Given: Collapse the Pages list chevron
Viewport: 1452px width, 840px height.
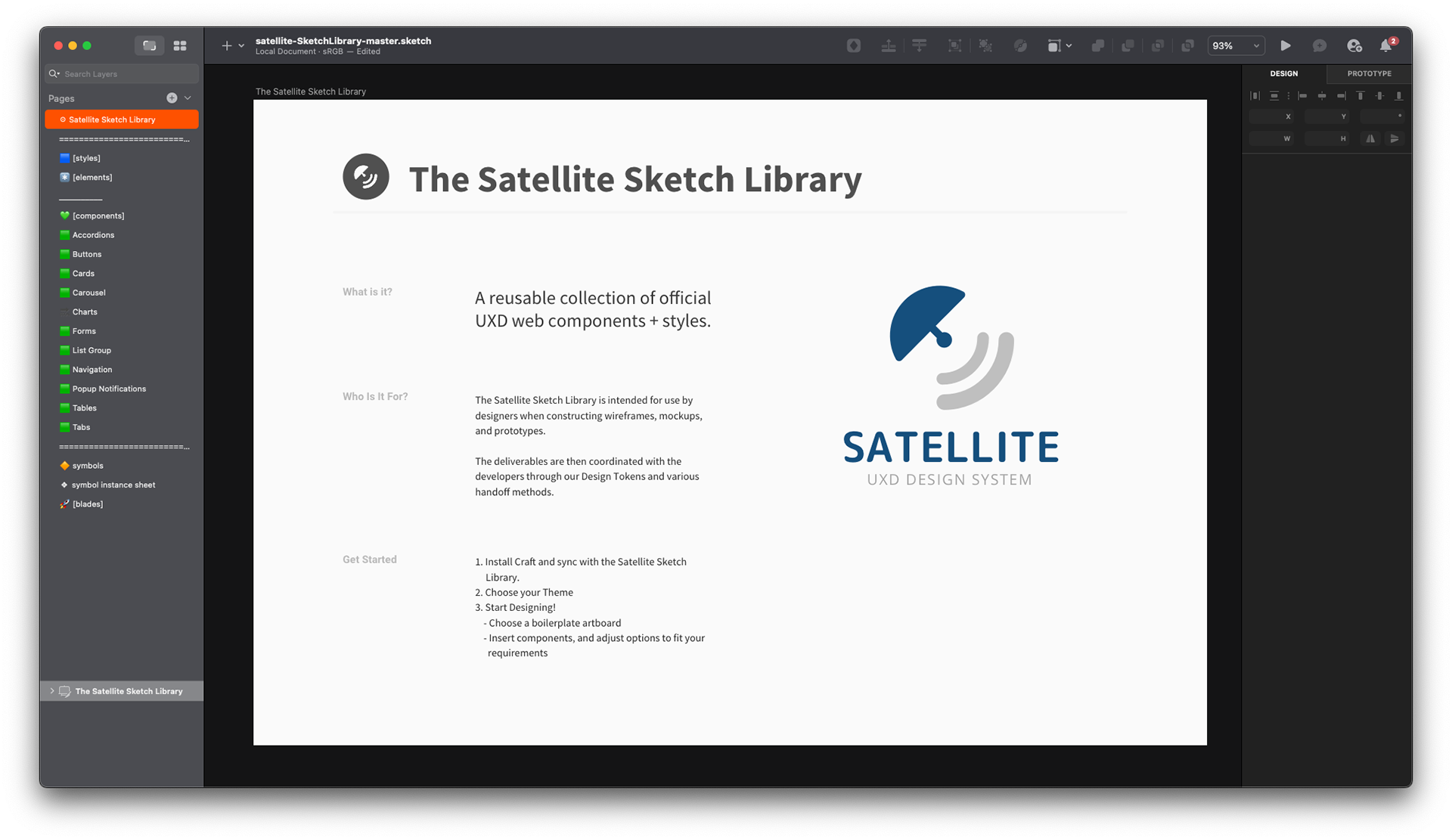Looking at the screenshot, I should [188, 98].
